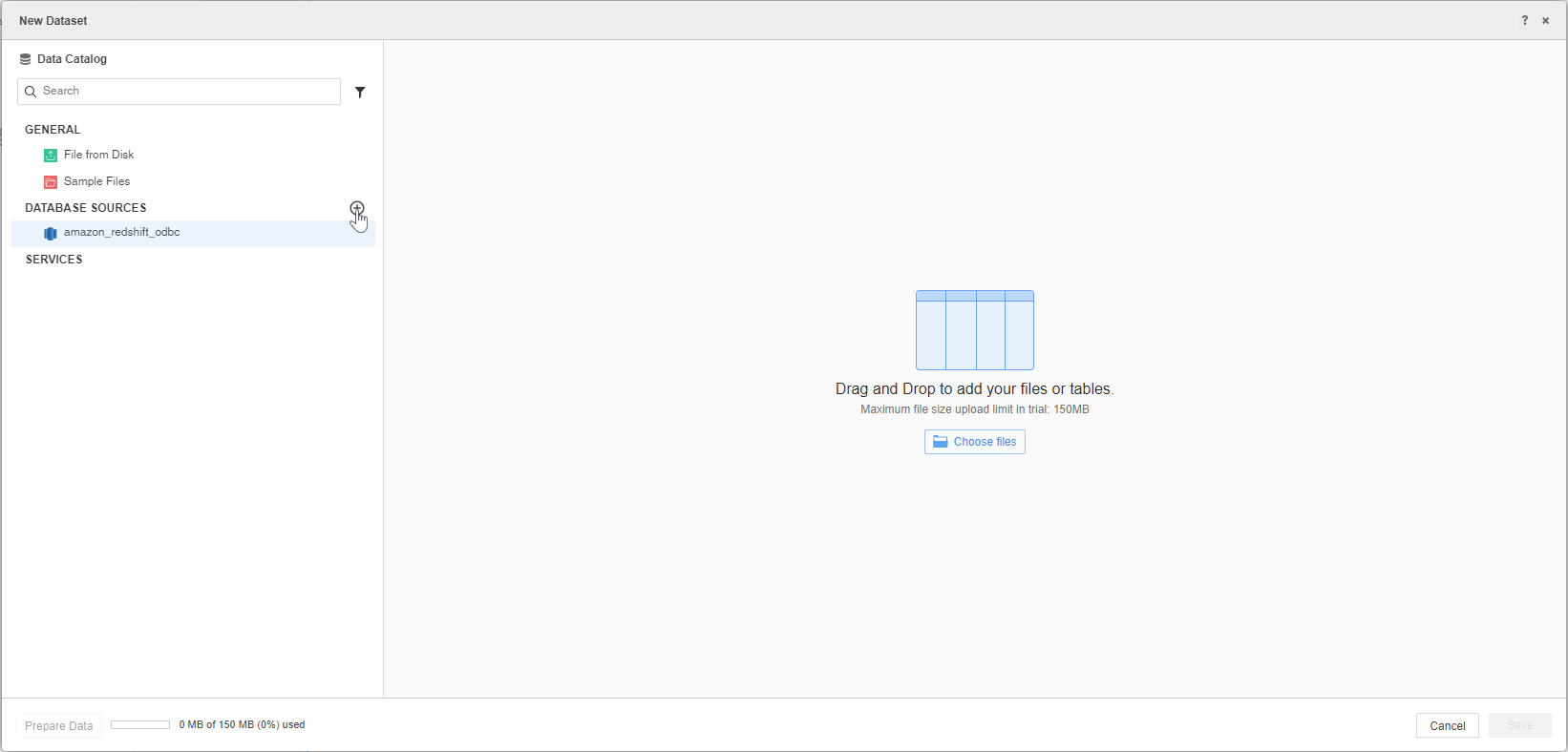Click the Prepare Data button

[x=58, y=726]
